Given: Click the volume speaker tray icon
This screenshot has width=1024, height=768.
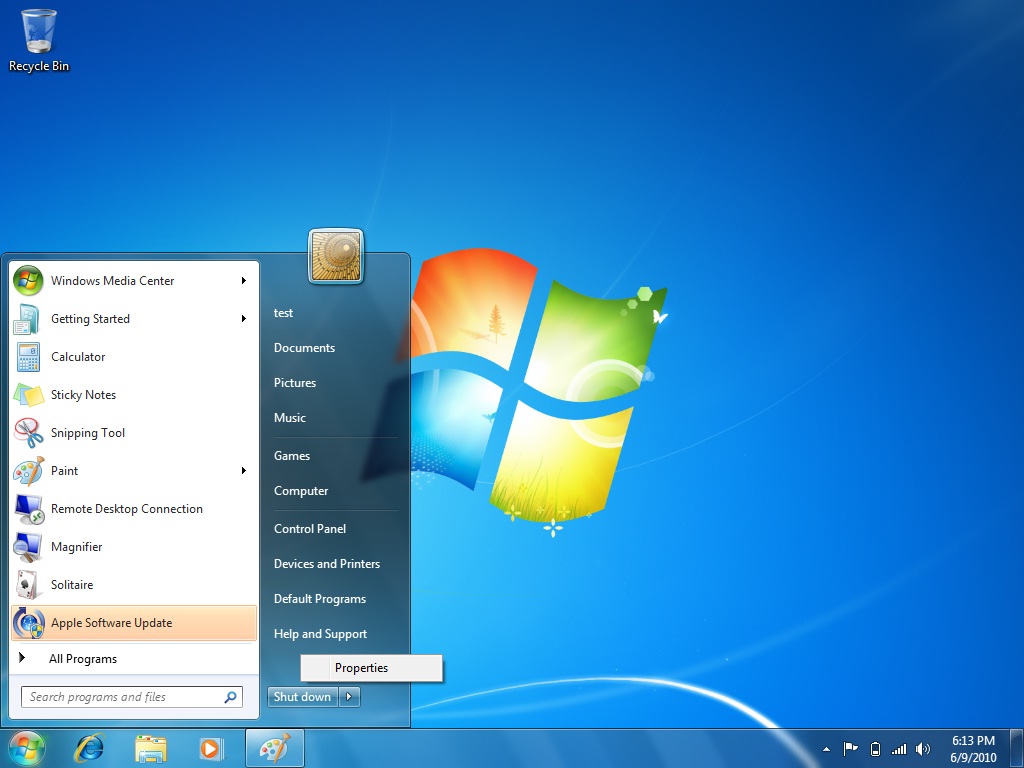Looking at the screenshot, I should 923,749.
